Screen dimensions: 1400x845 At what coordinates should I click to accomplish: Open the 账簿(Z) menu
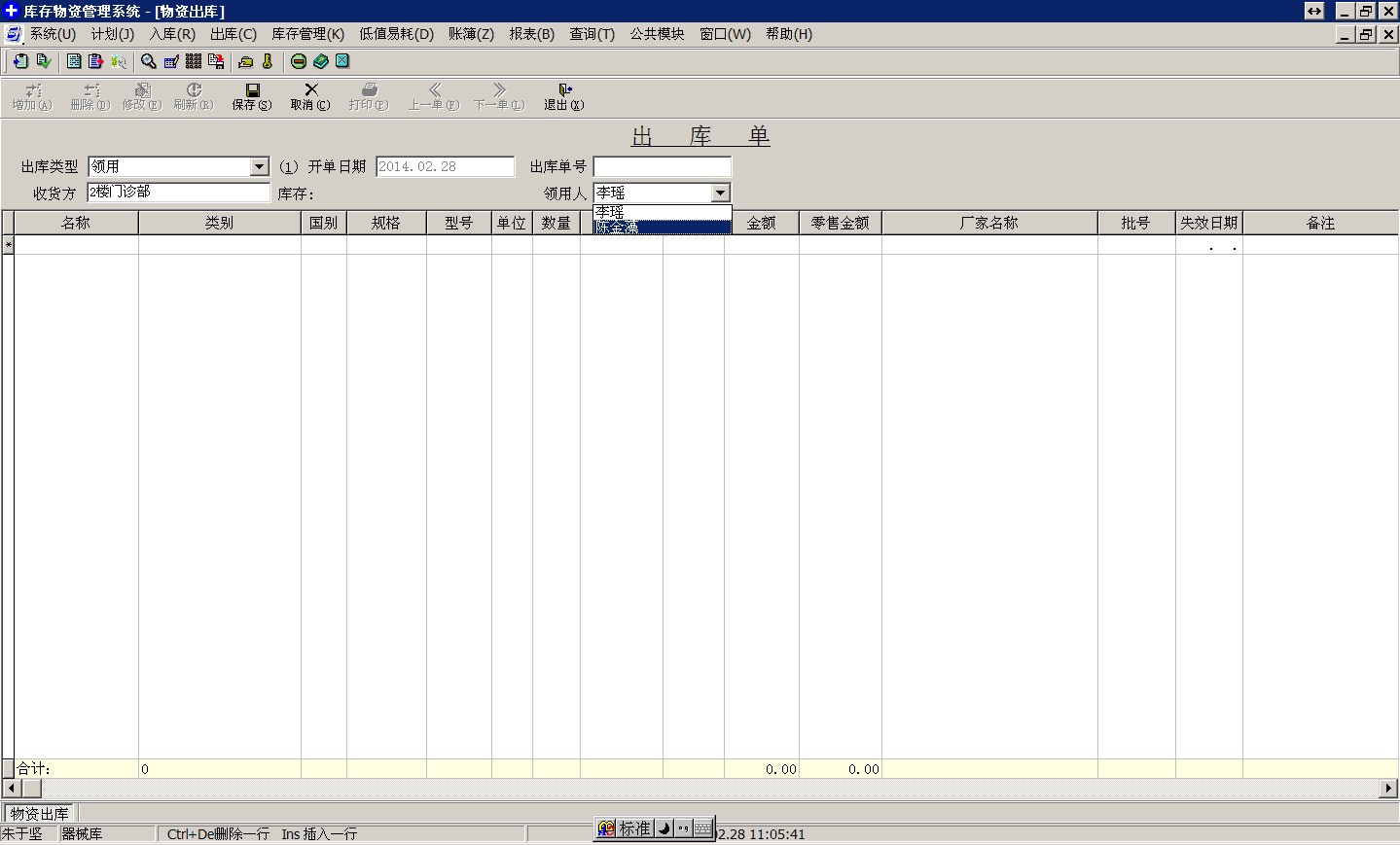[x=471, y=34]
